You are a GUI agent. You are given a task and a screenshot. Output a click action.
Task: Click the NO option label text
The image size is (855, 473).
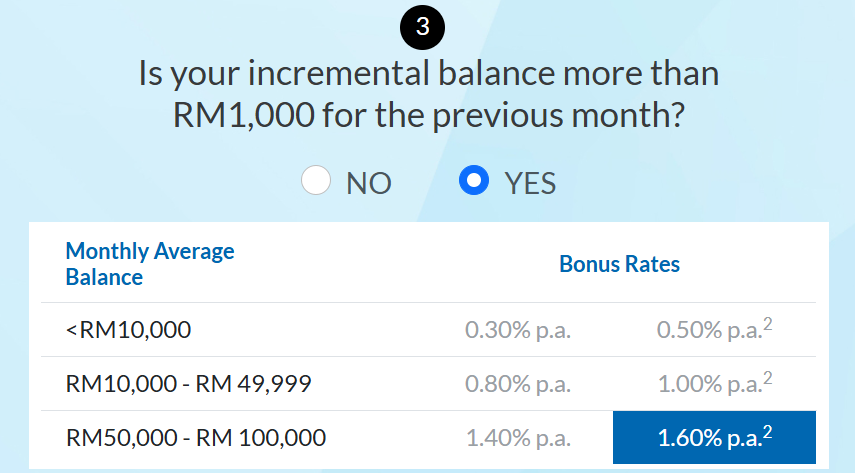pos(369,183)
